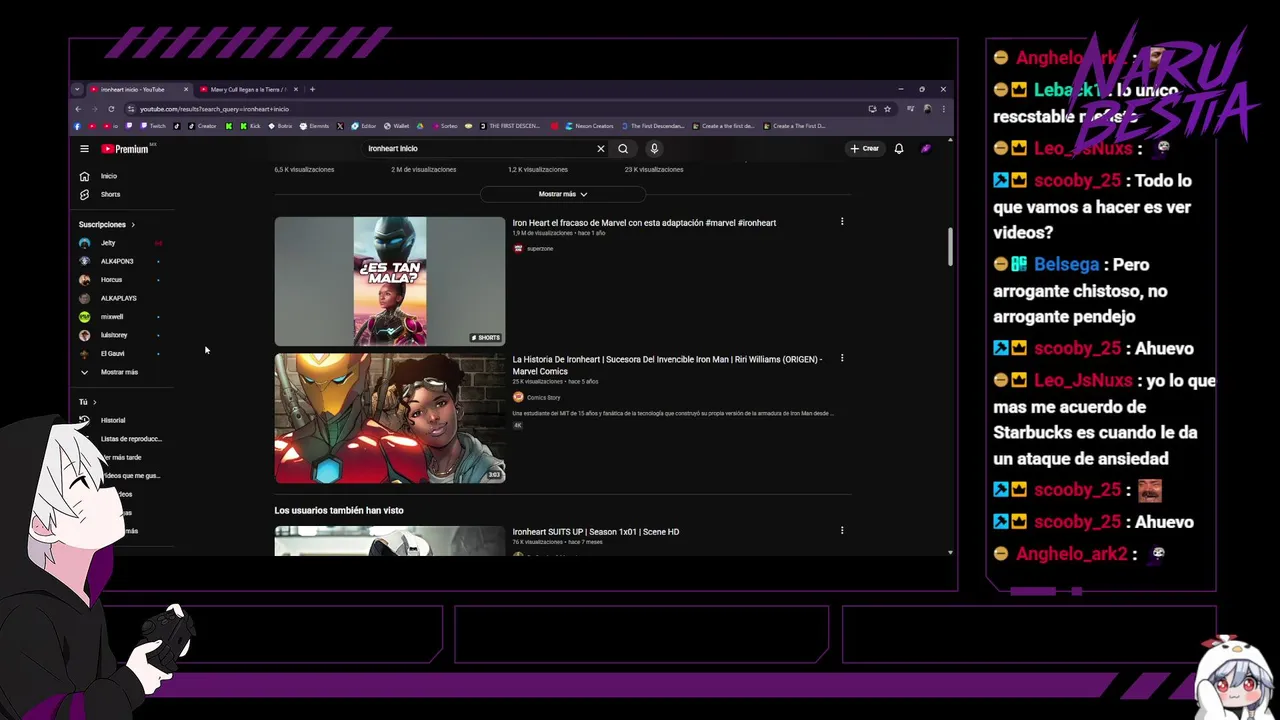Open the Twitch bookmark

tap(153, 126)
